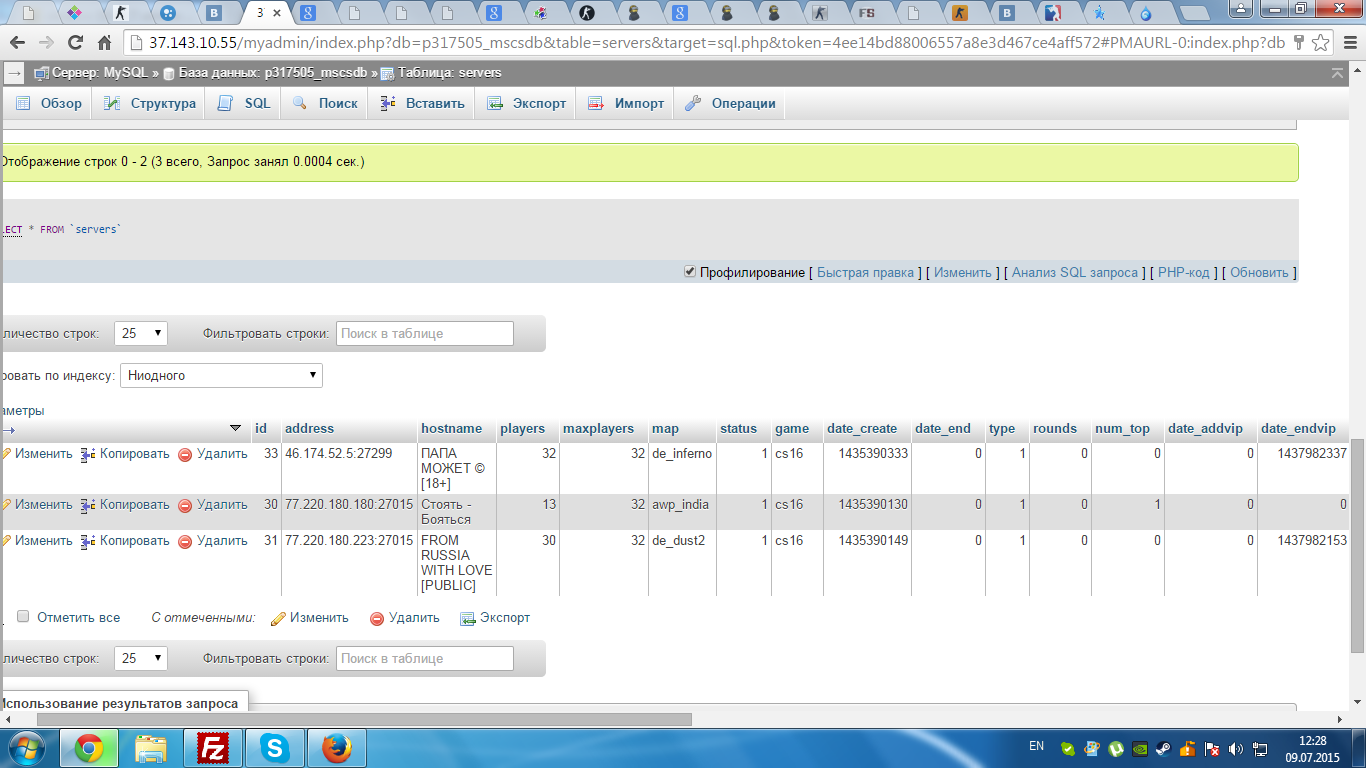
Task: Click the home icon in browser toolbar
Action: (x=104, y=43)
